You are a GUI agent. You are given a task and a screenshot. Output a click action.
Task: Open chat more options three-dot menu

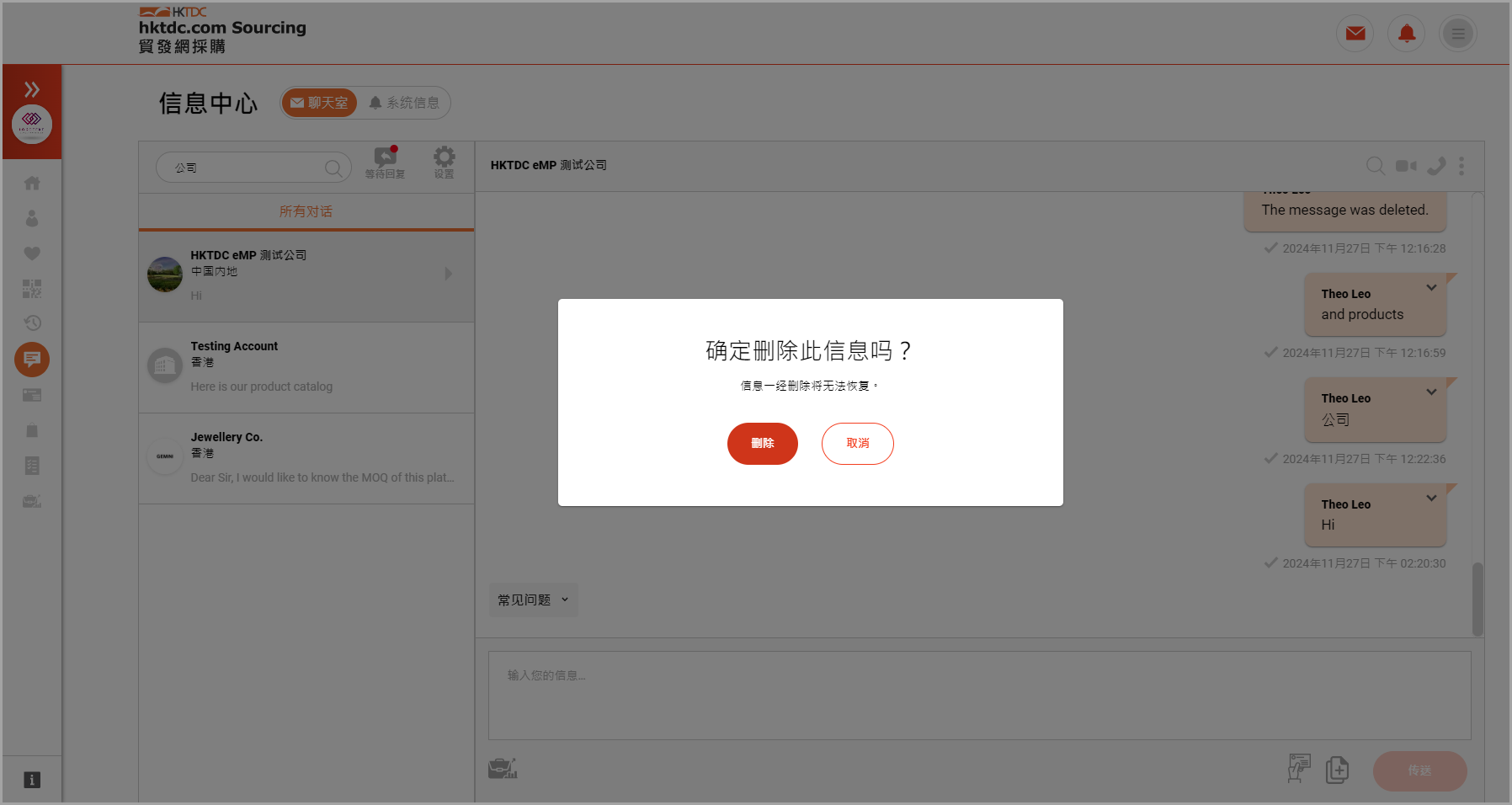(x=1461, y=166)
